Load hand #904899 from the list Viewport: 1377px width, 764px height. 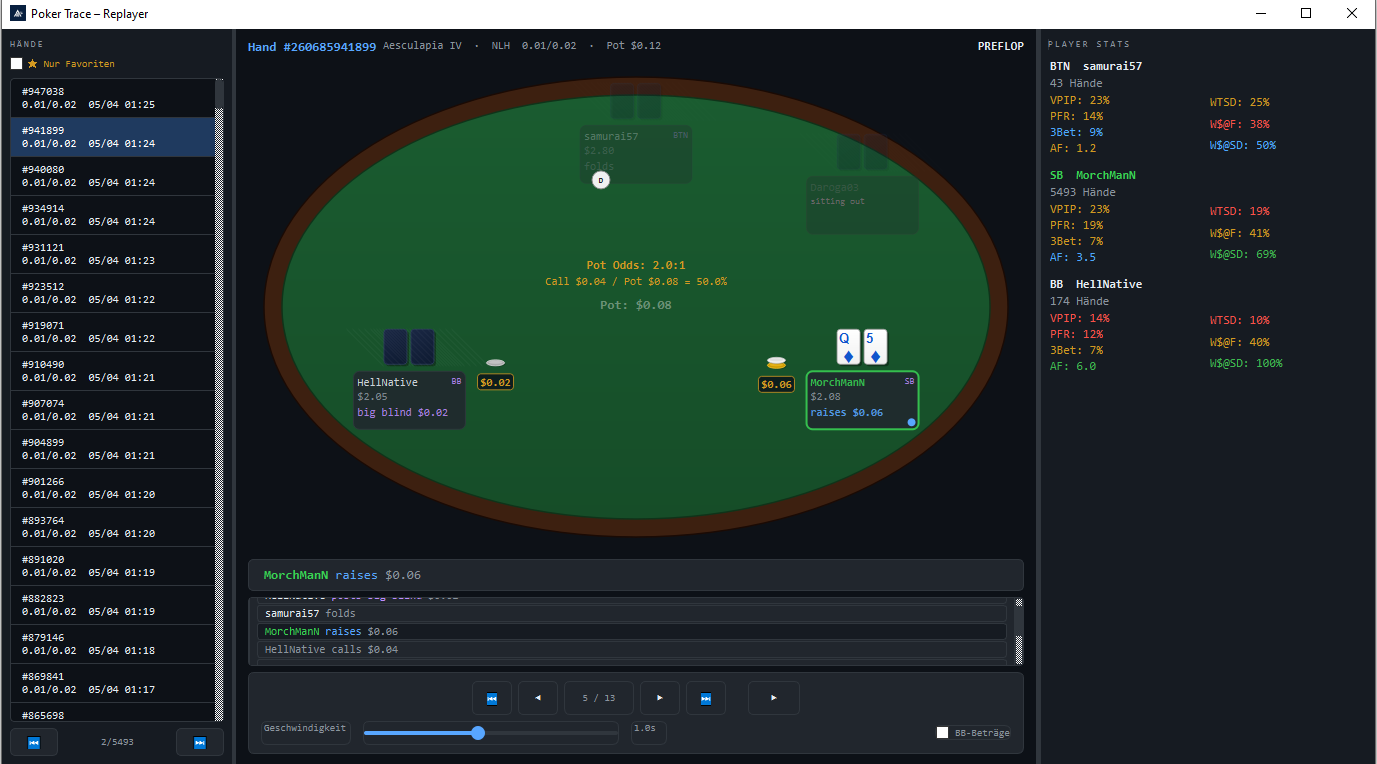click(113, 449)
